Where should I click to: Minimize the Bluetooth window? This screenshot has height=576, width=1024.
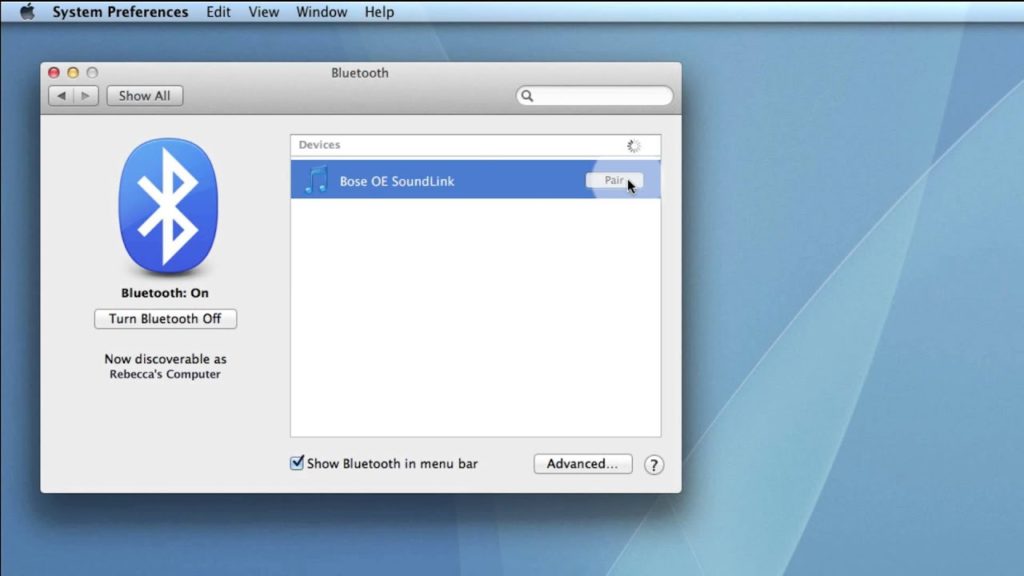[x=73, y=72]
